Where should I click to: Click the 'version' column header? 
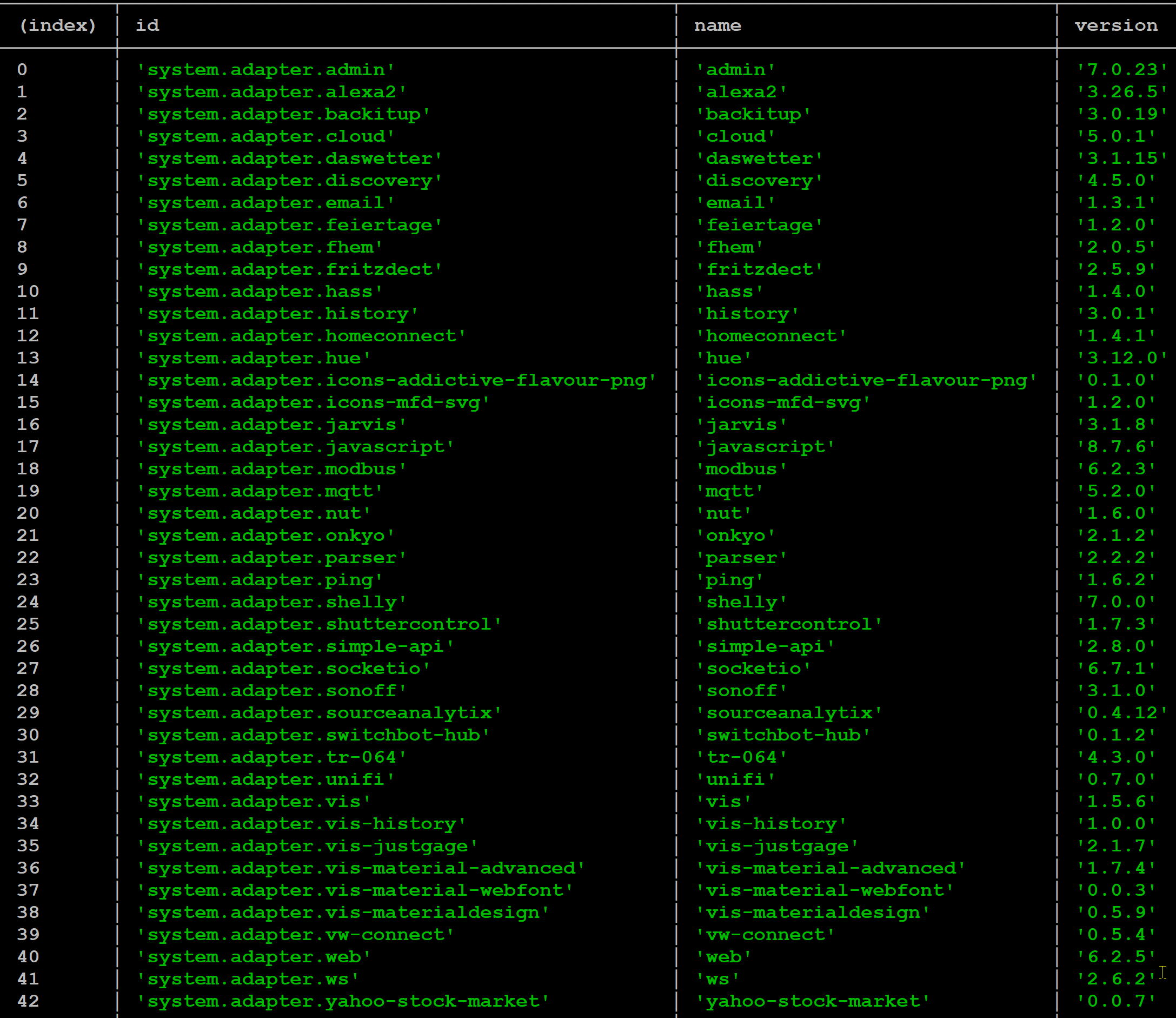tap(1115, 25)
